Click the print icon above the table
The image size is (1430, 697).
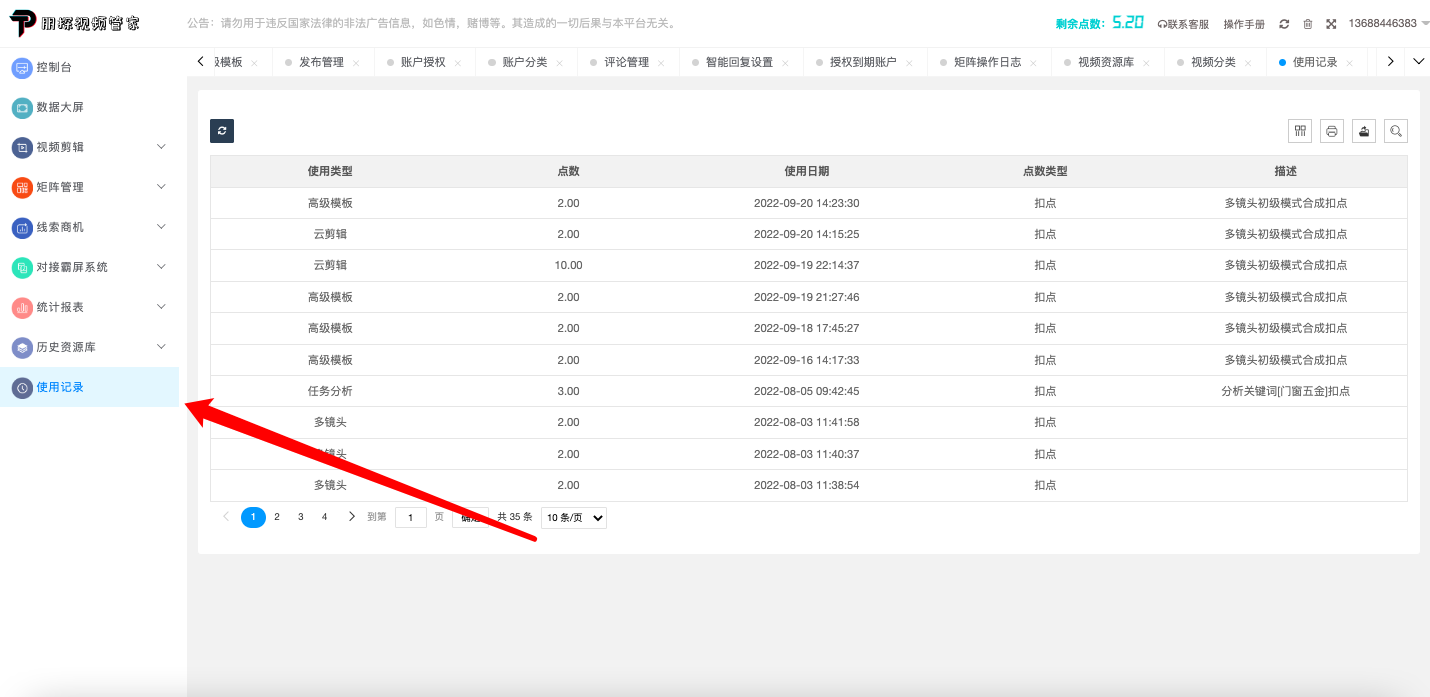click(1332, 130)
